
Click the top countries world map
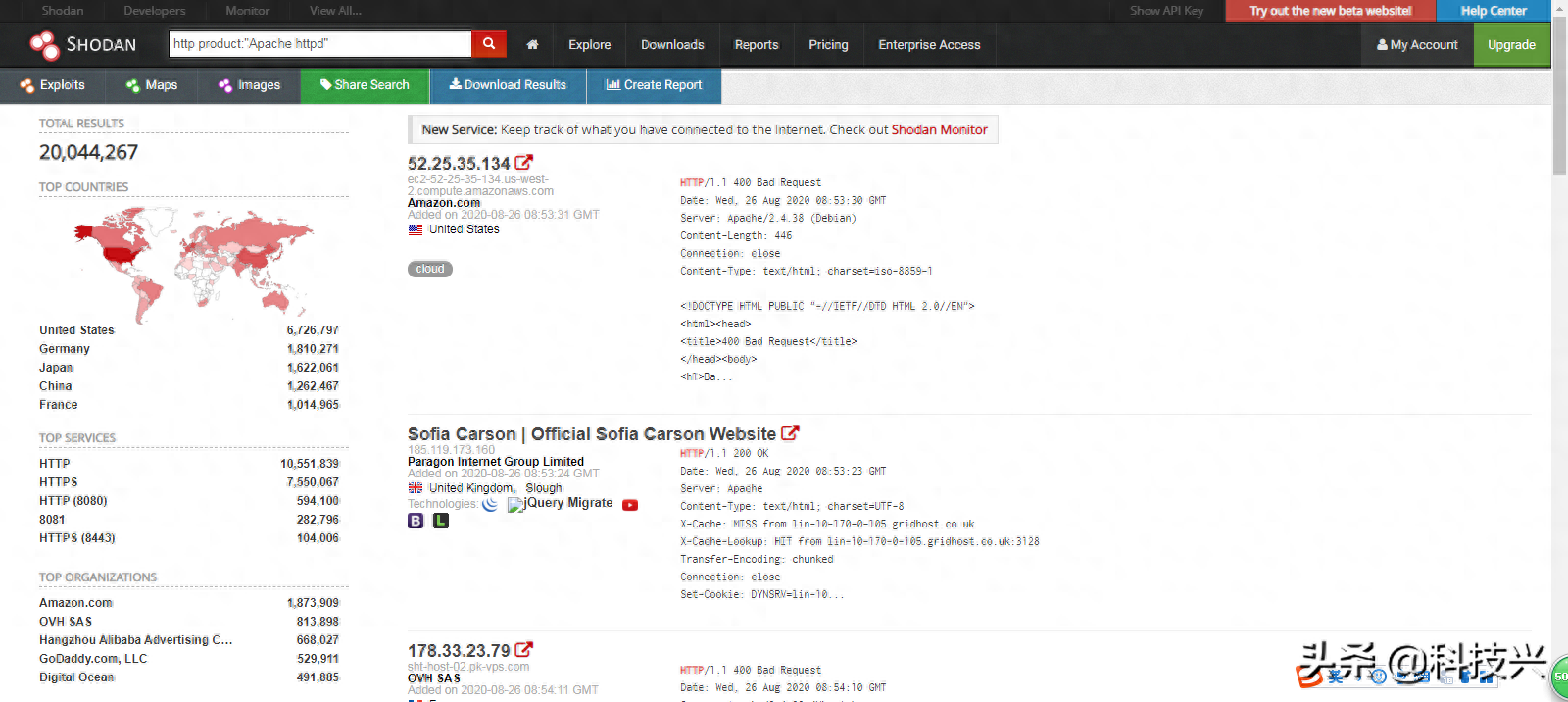(193, 264)
